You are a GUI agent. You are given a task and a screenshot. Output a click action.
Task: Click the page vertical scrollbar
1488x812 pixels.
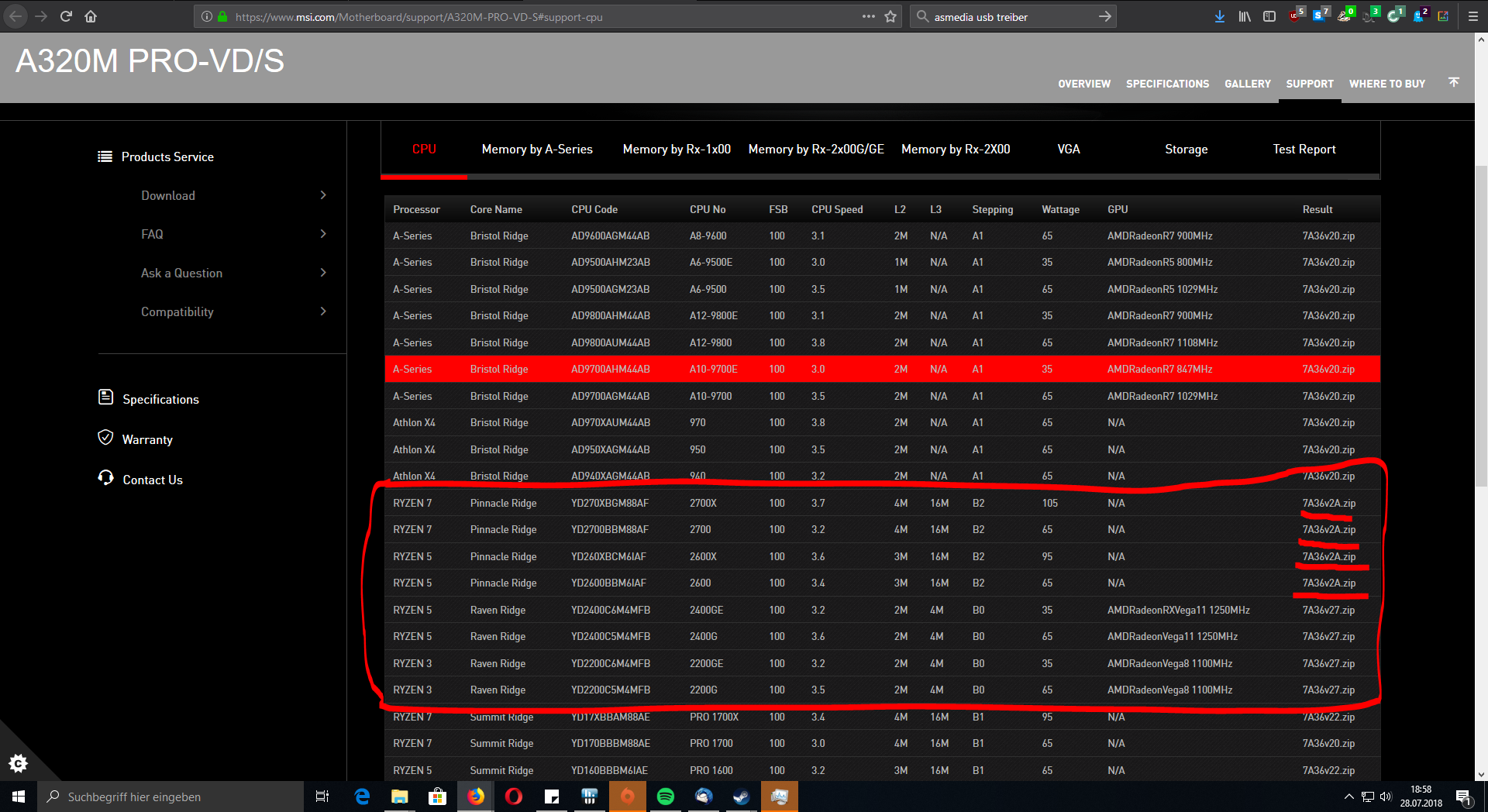[x=1481, y=325]
